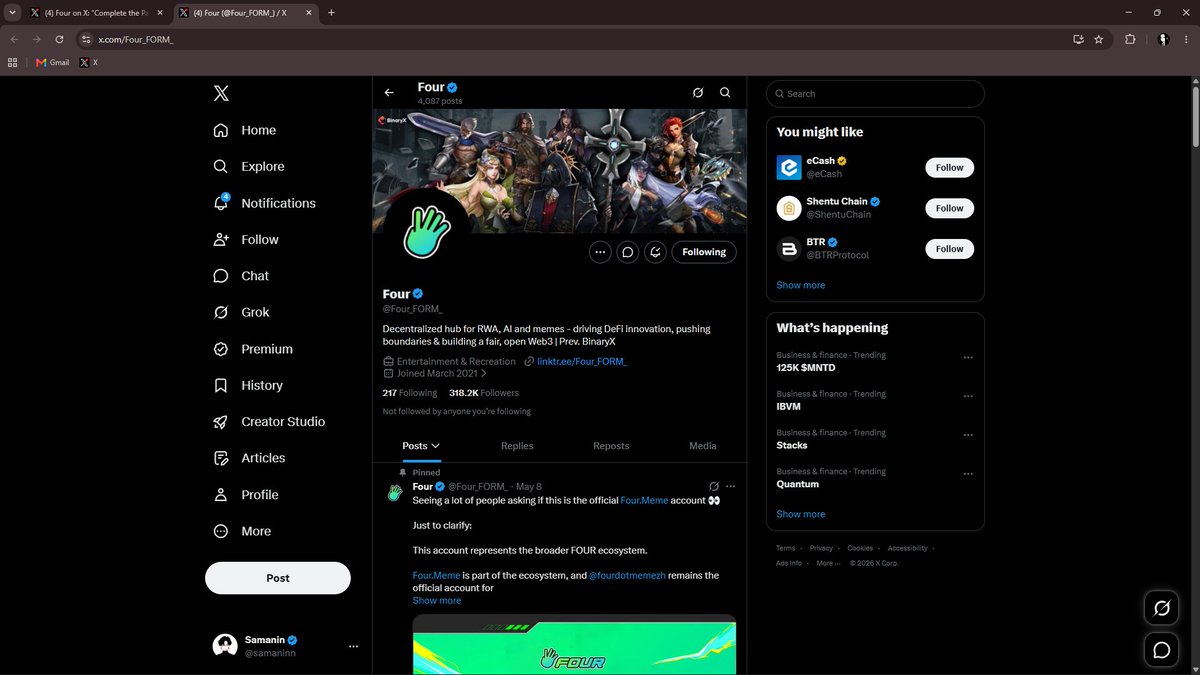The image size is (1200, 675).
Task: Toggle post notifications bell for Four
Action: click(x=656, y=252)
